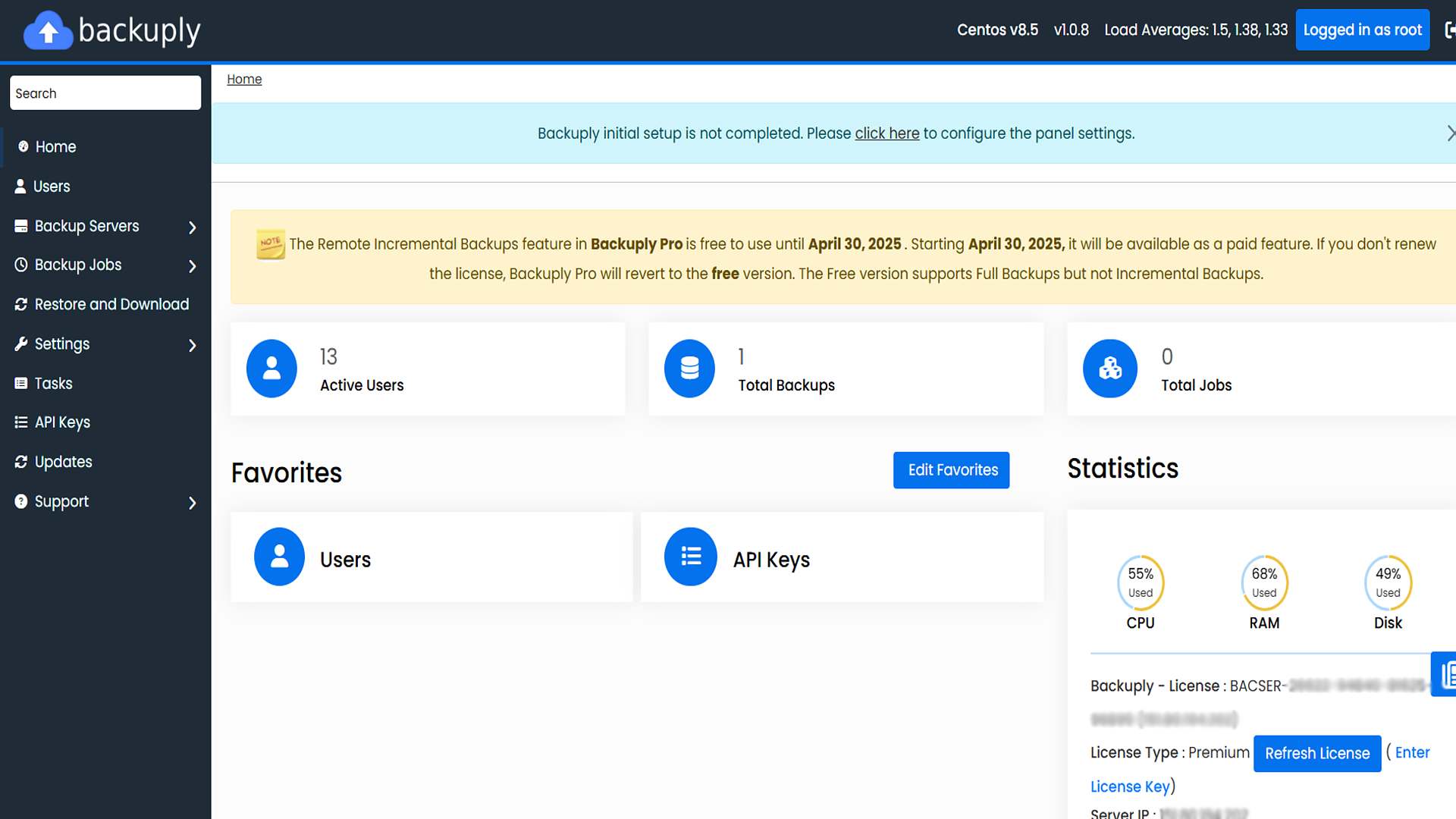The height and width of the screenshot is (819, 1456).
Task: Follow the 'click here' setup link
Action: (x=886, y=133)
